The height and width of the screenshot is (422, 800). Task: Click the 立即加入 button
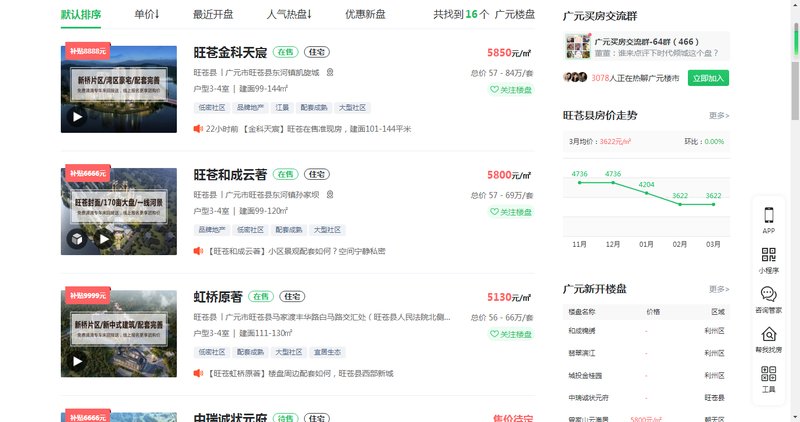pyautogui.click(x=708, y=78)
